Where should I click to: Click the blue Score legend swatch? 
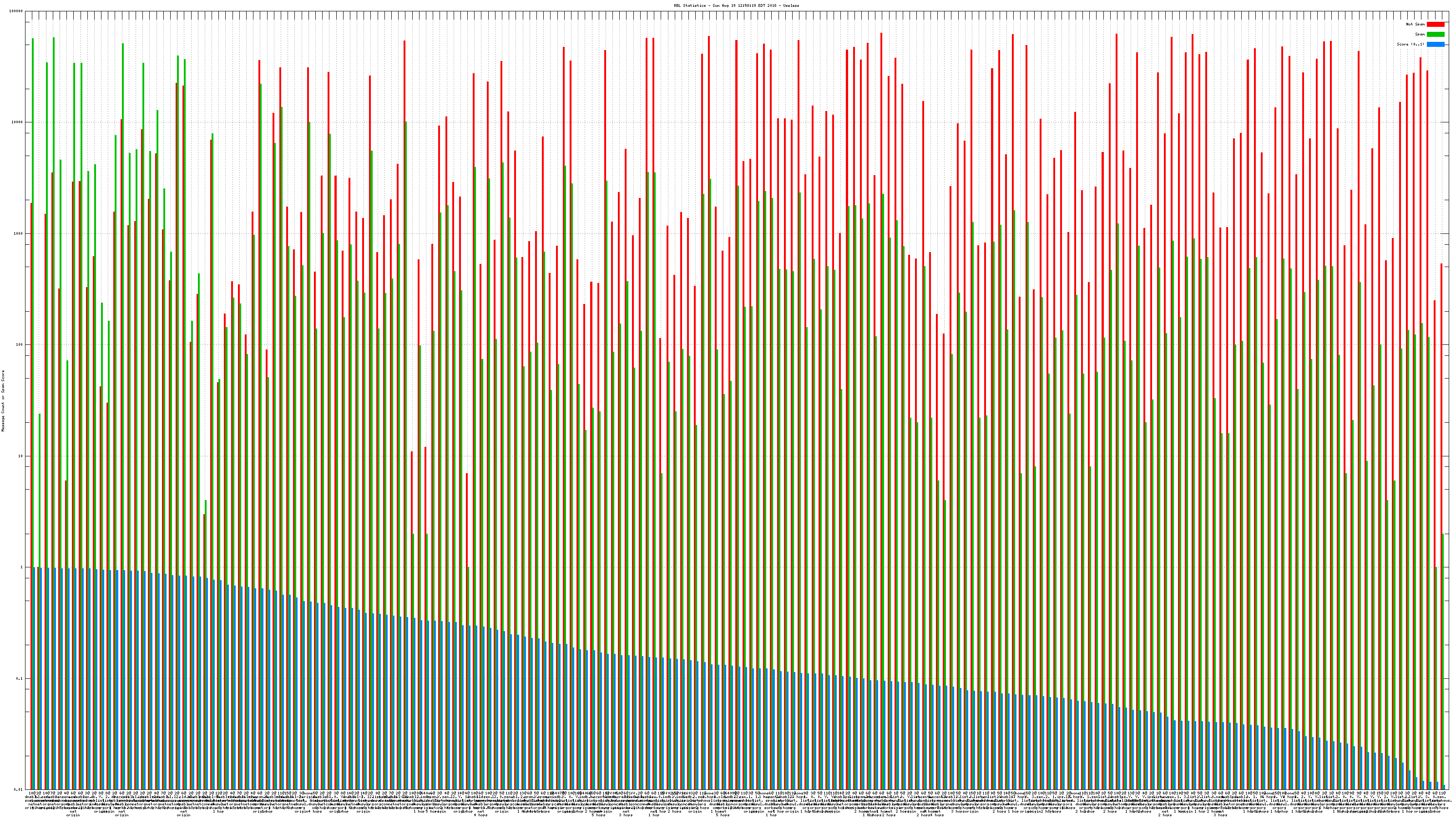(x=1435, y=44)
